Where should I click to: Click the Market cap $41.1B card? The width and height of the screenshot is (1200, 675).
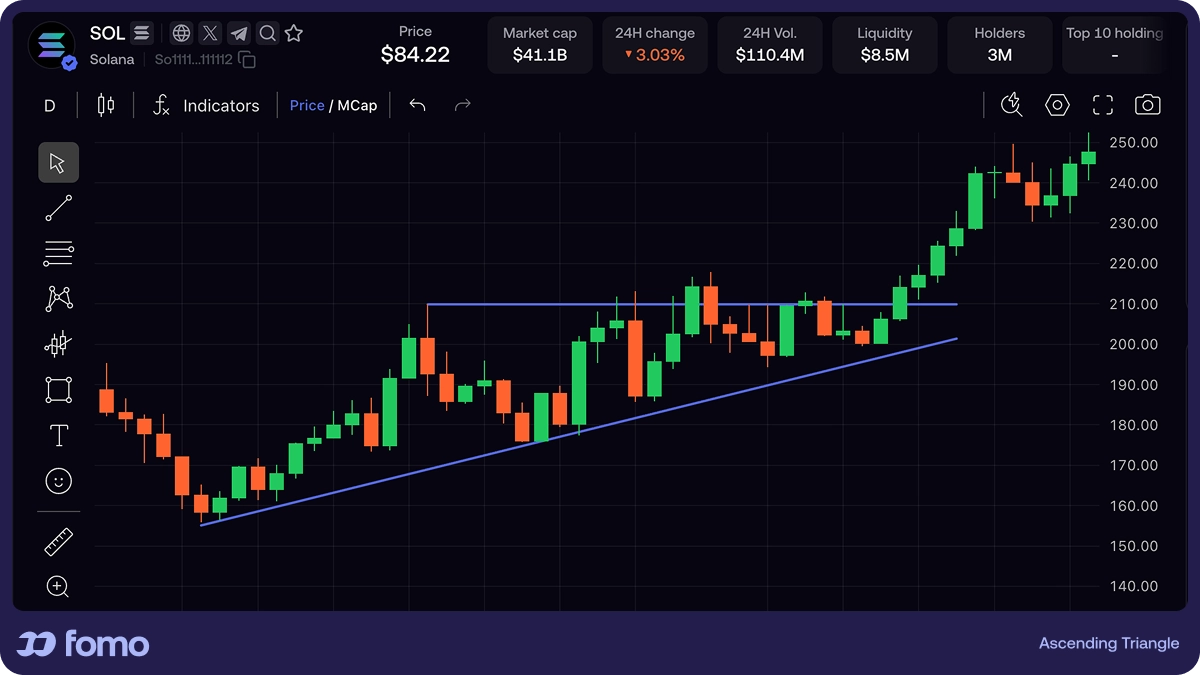point(540,45)
